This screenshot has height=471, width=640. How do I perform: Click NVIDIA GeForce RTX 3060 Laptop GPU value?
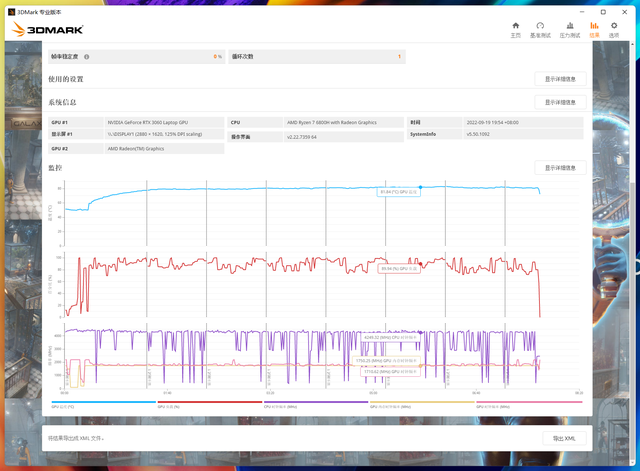coord(148,122)
